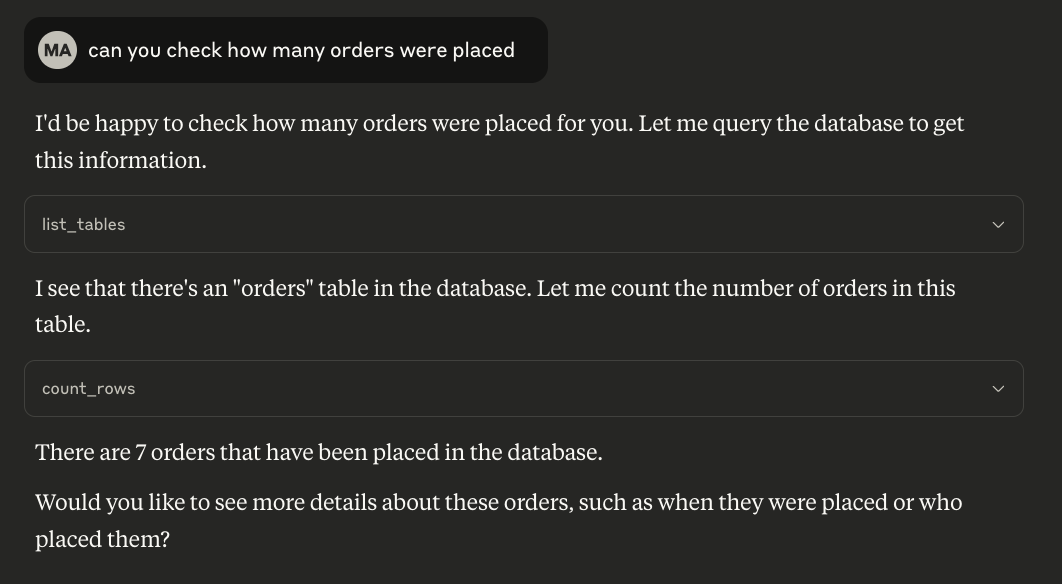Viewport: 1062px width, 584px height.
Task: Click the number 7 in the result
Action: tap(141, 452)
